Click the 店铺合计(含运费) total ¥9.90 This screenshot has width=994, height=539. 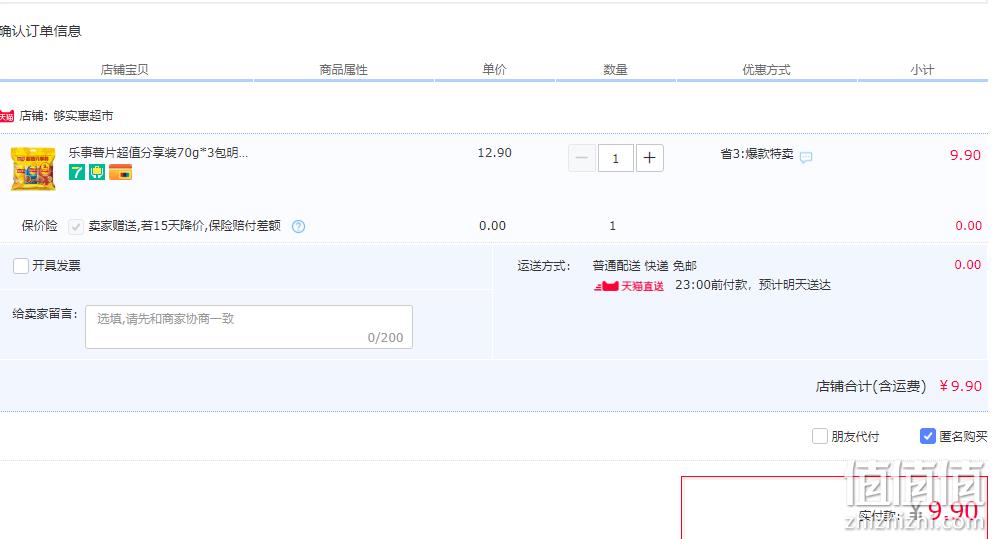960,386
